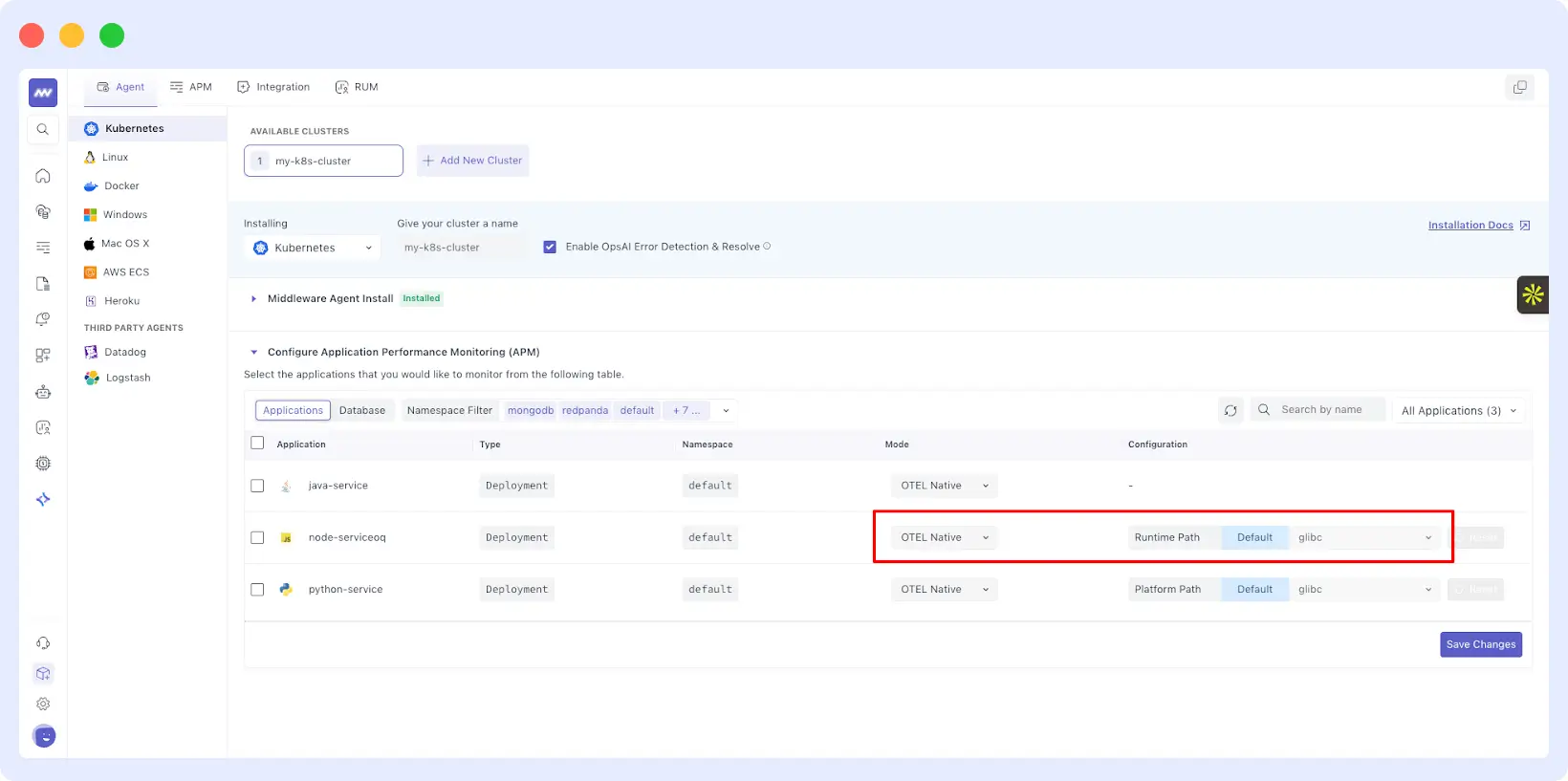1568x781 pixels.
Task: Click the Save Changes button
Action: pos(1480,644)
